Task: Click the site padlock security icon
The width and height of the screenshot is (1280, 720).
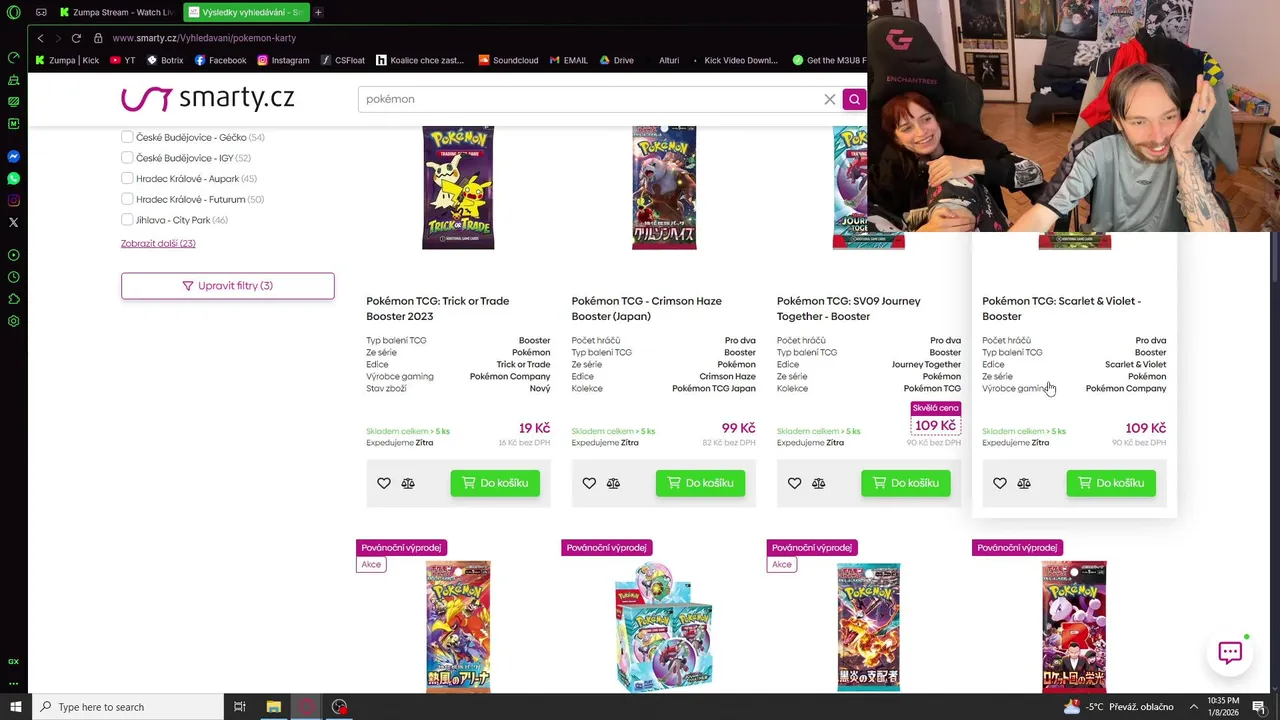Action: (x=98, y=38)
